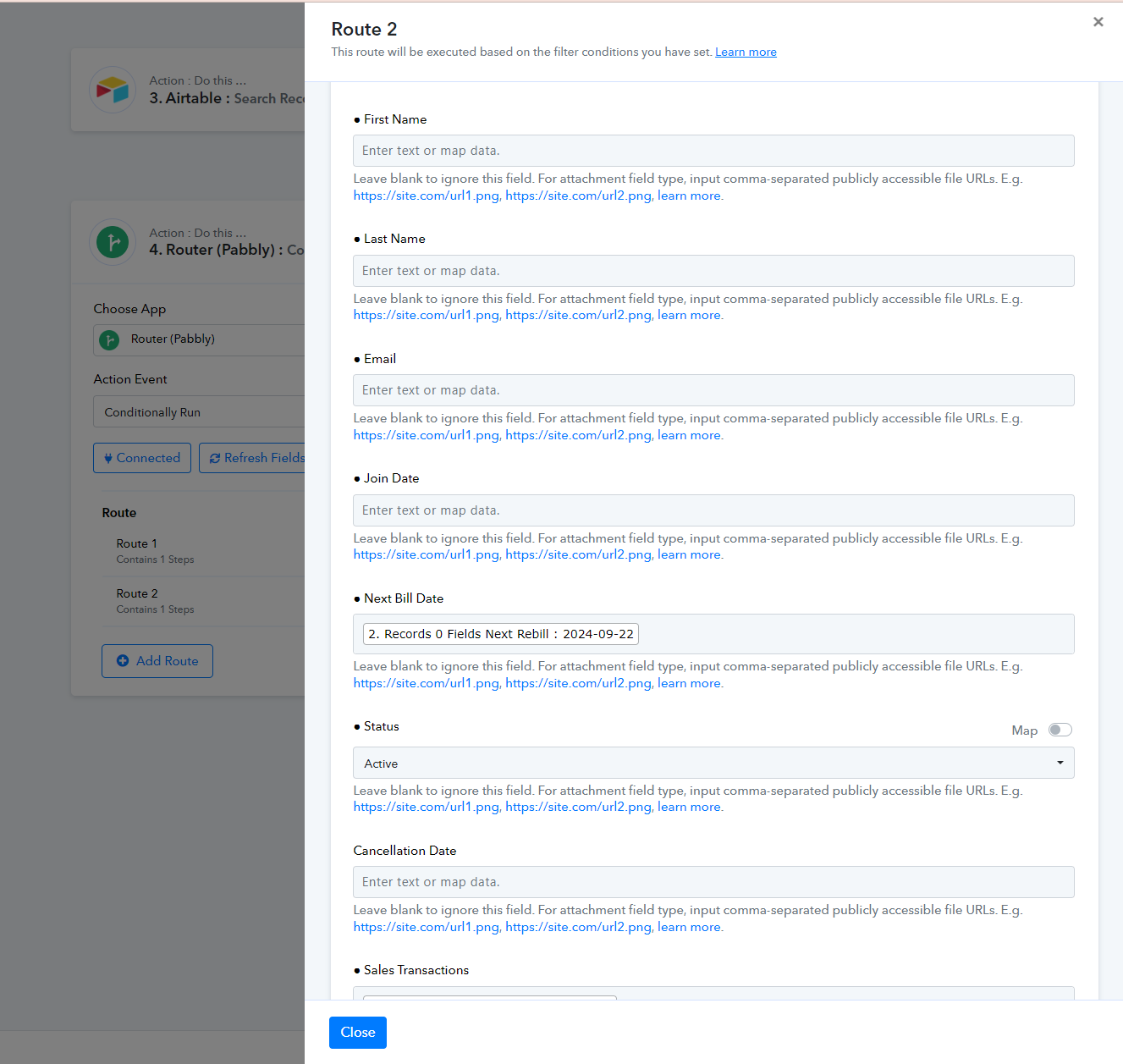Open the learn more link under Email

point(691,435)
